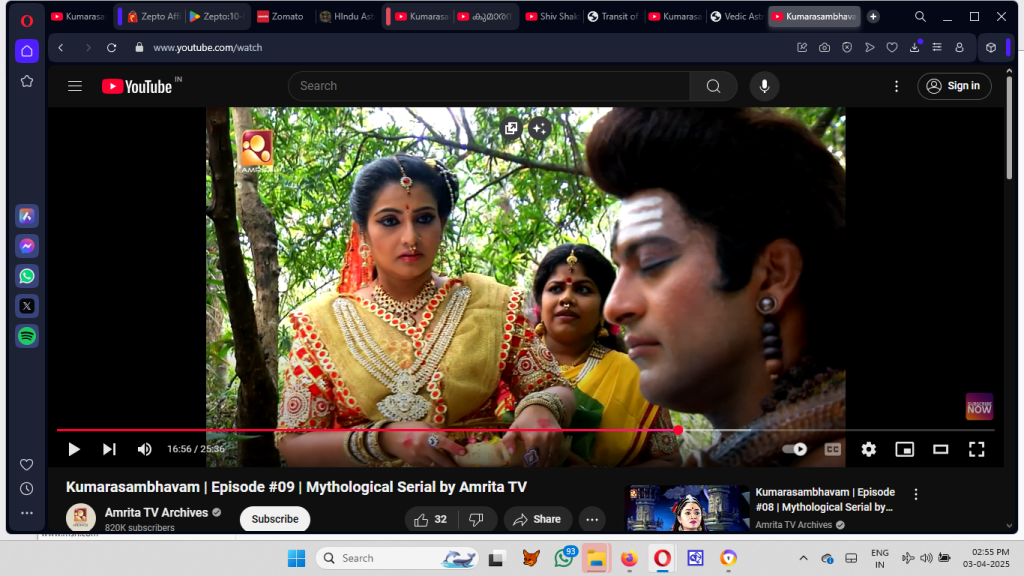This screenshot has width=1024, height=576.
Task: Reload the current page
Action: pos(112,48)
